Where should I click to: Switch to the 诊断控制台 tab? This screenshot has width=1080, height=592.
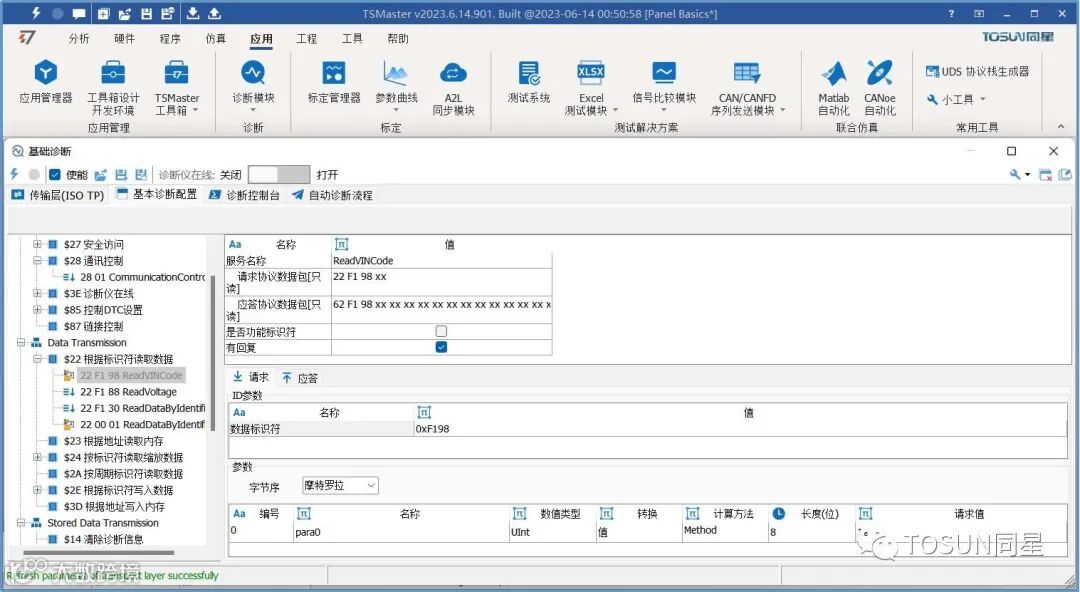245,195
